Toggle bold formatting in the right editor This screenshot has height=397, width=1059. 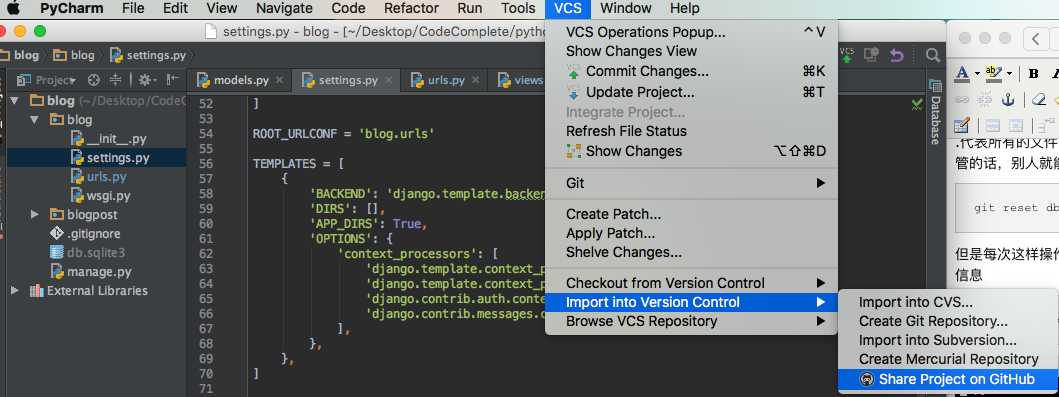tap(1033, 74)
